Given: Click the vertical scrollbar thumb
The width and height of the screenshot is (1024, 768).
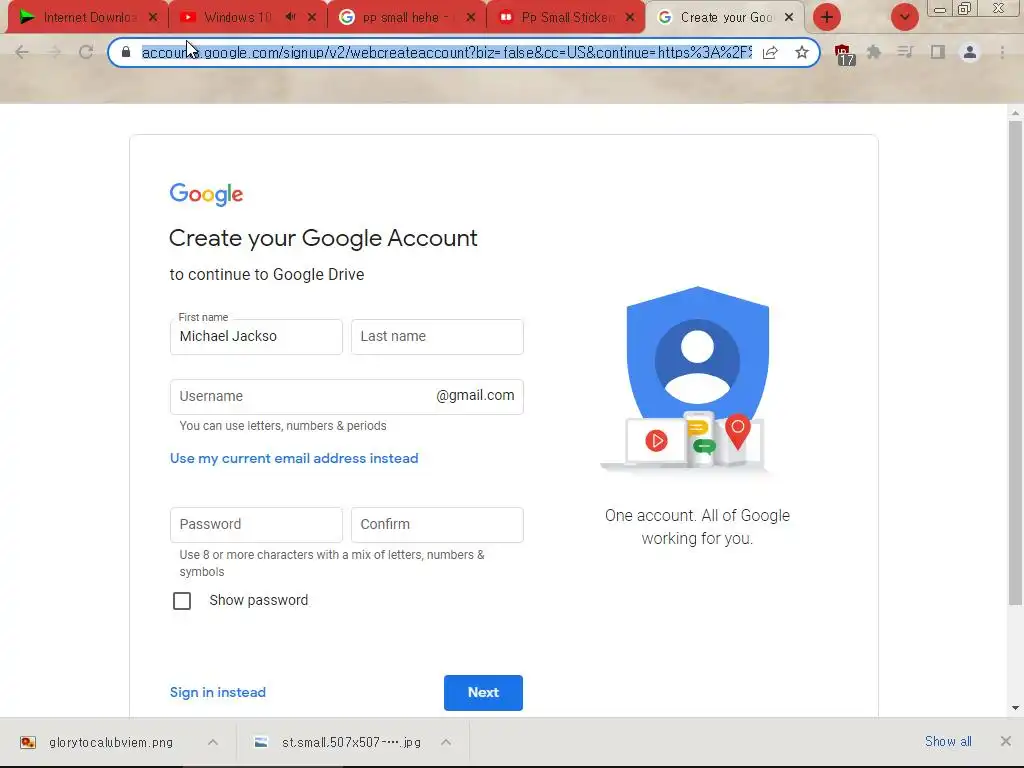Looking at the screenshot, I should point(1015,362).
